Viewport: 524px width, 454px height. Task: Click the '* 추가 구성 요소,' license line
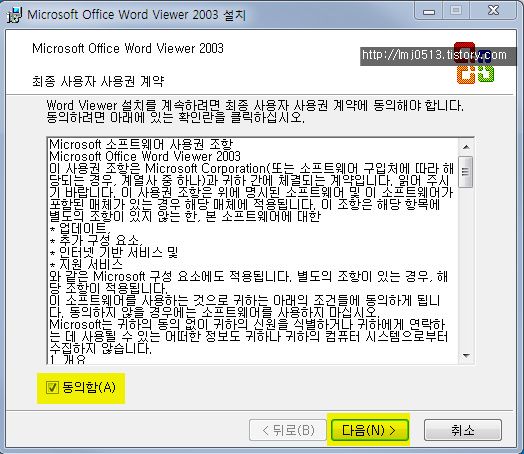coord(96,241)
